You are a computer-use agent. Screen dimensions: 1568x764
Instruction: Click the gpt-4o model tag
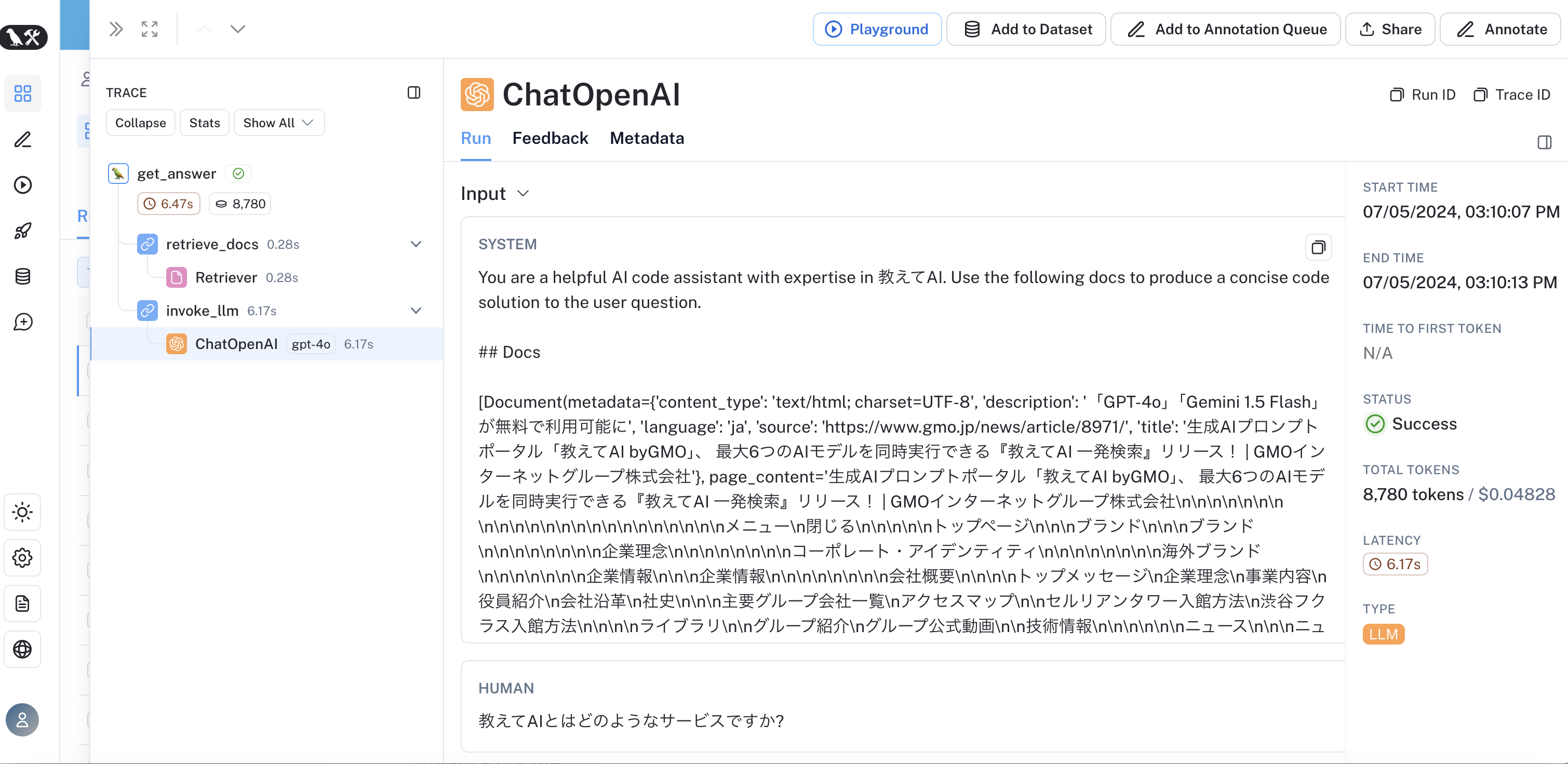[311, 344]
